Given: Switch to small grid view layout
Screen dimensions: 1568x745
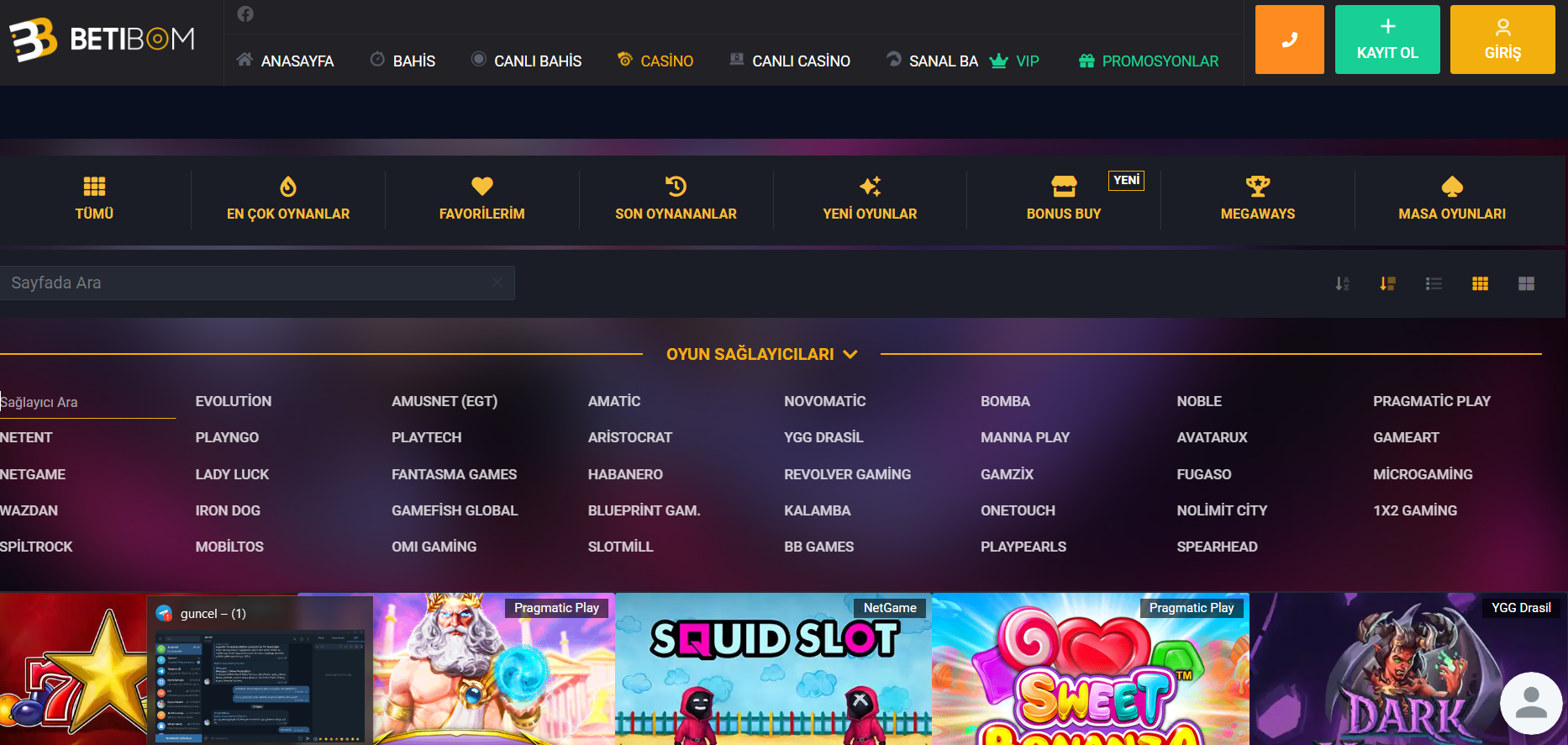Looking at the screenshot, I should pos(1481,283).
